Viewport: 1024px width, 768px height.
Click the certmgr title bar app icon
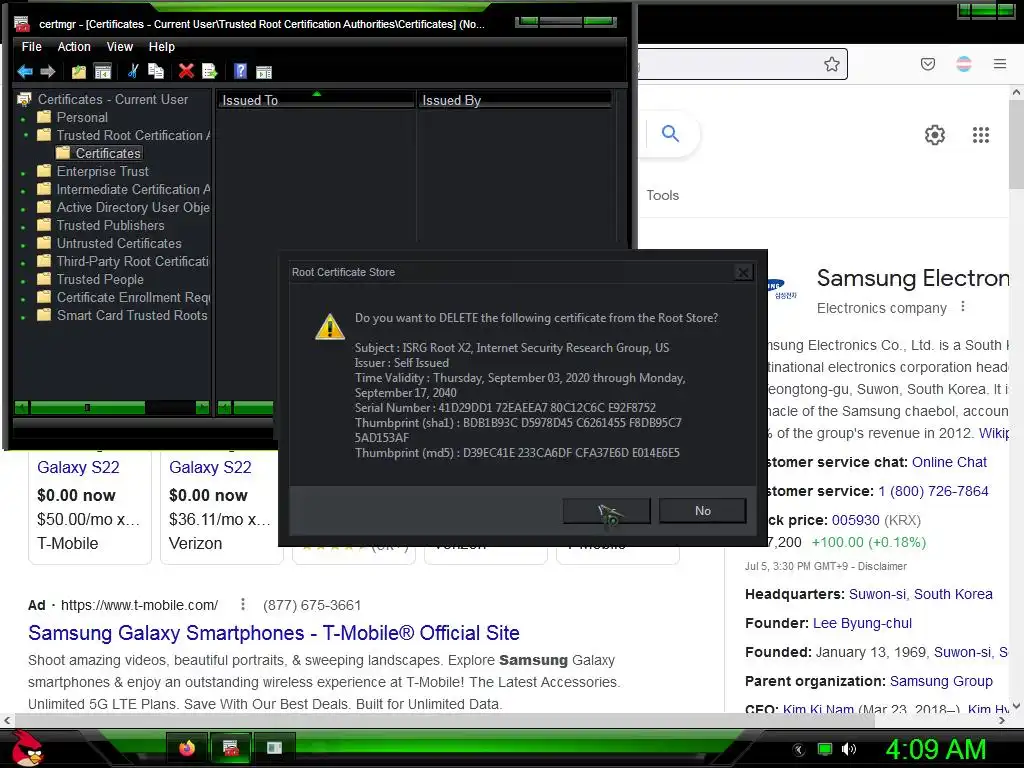tap(22, 24)
